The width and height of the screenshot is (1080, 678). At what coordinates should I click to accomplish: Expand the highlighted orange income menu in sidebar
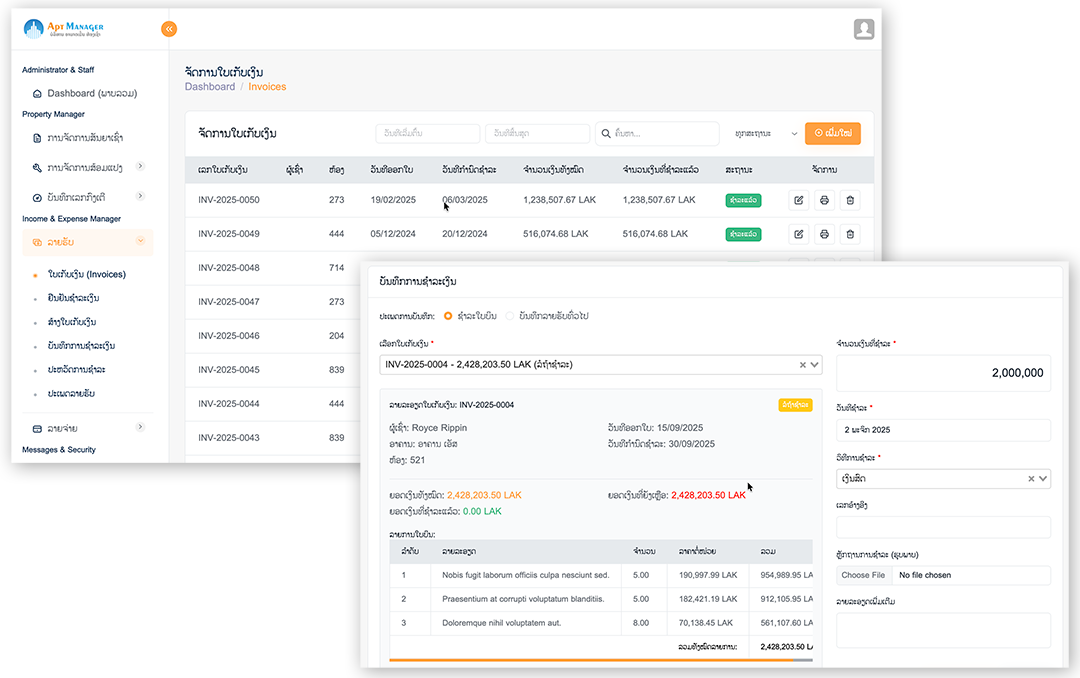pyautogui.click(x=88, y=242)
